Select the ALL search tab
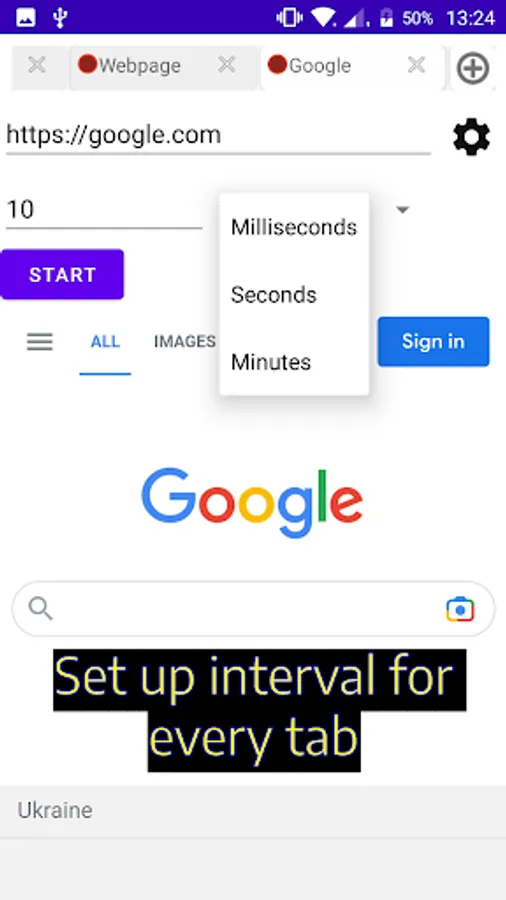Screen dimensions: 506x900 coord(105,342)
